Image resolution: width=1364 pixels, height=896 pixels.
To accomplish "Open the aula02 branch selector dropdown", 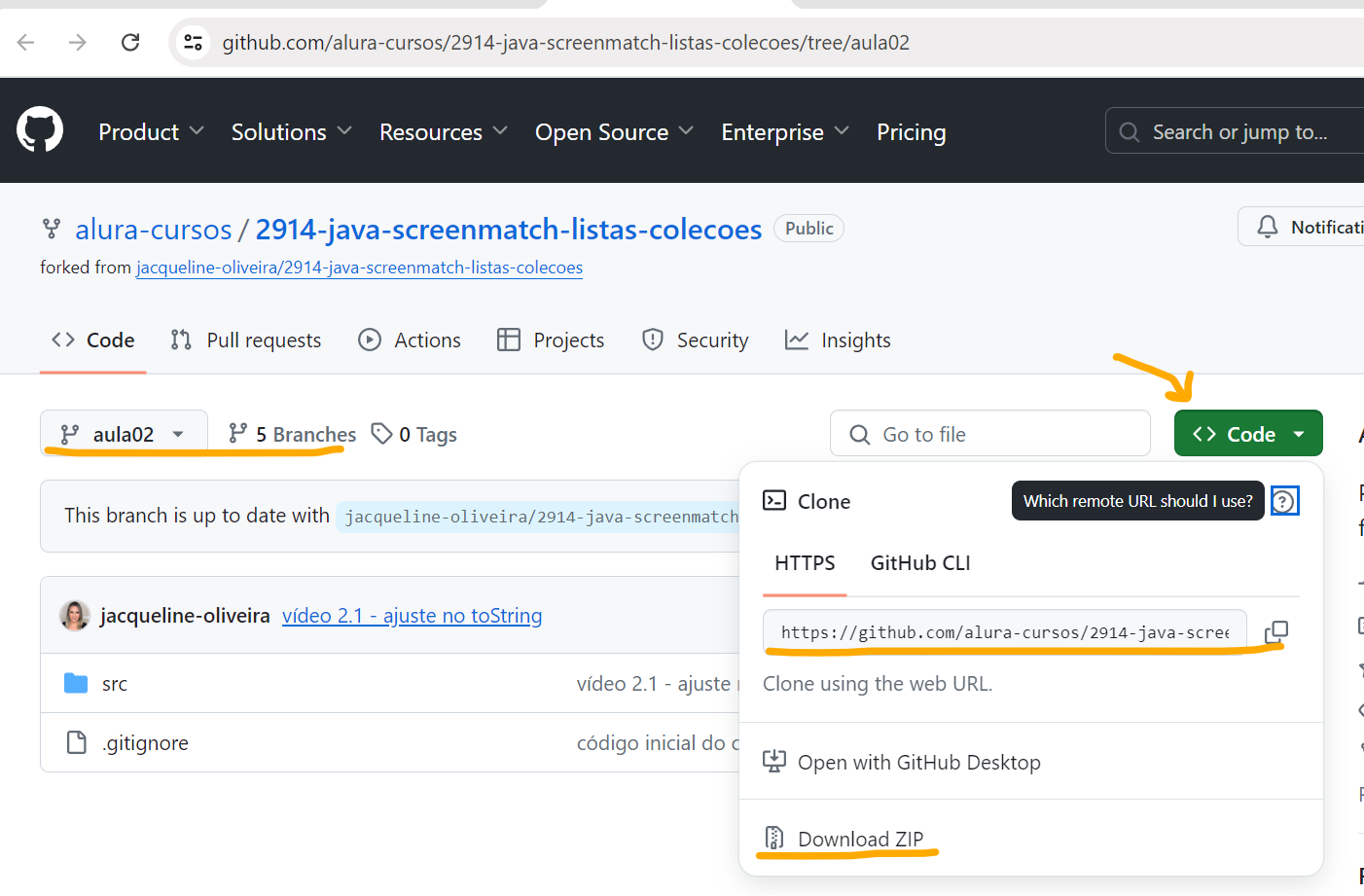I will coord(124,434).
